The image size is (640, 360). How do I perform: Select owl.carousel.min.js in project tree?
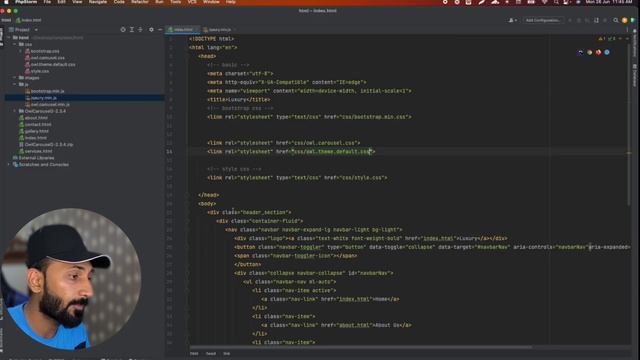pos(47,104)
